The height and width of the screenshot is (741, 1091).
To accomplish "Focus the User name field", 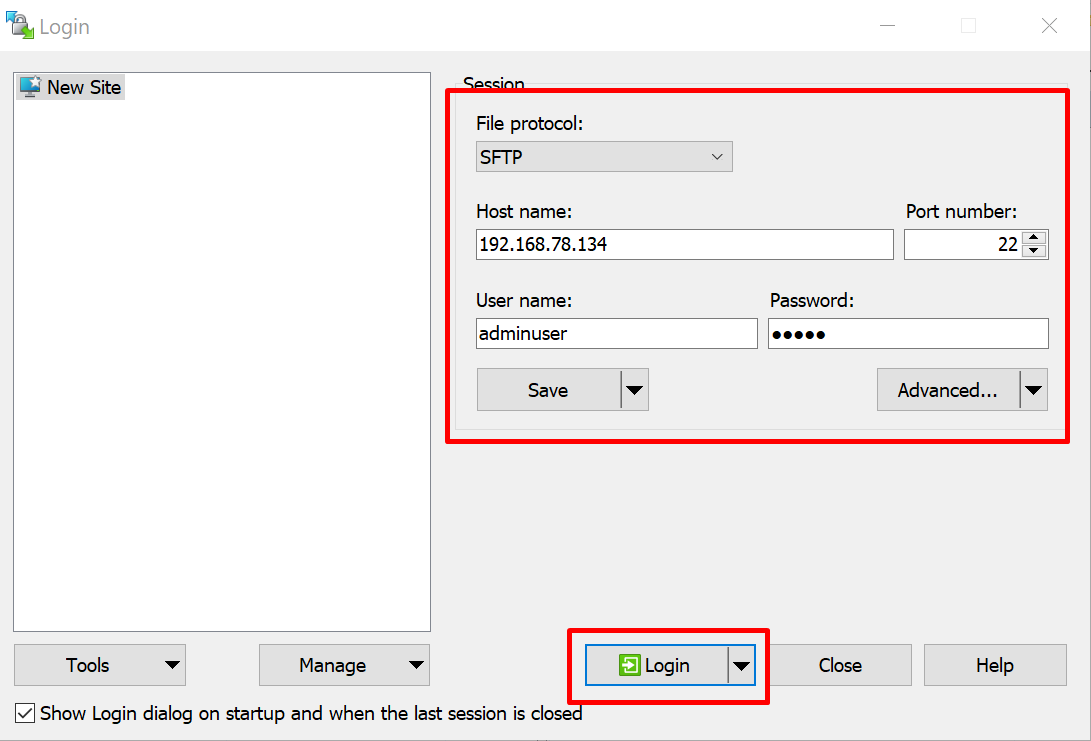I will tap(616, 334).
